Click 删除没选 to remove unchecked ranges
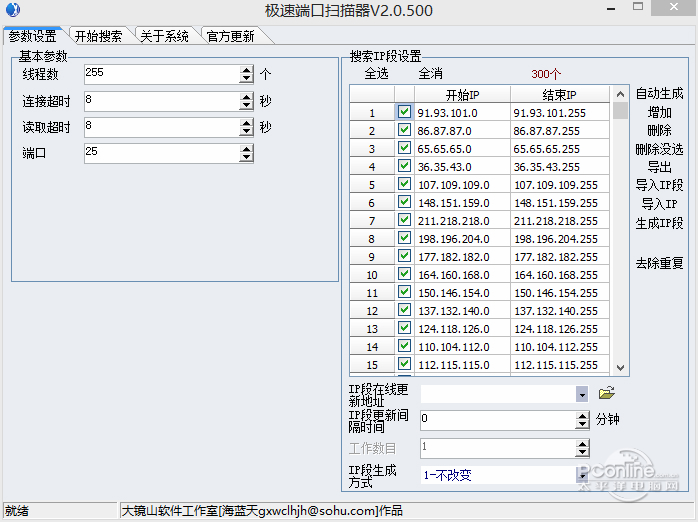This screenshot has width=698, height=522. coord(659,149)
